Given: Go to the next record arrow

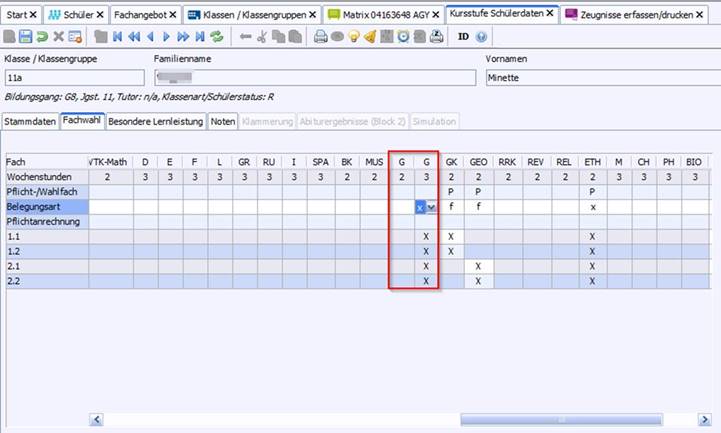Looking at the screenshot, I should [x=167, y=37].
